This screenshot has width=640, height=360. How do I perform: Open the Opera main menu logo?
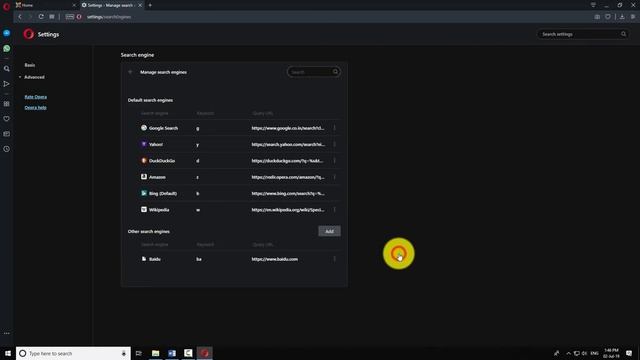click(6, 6)
